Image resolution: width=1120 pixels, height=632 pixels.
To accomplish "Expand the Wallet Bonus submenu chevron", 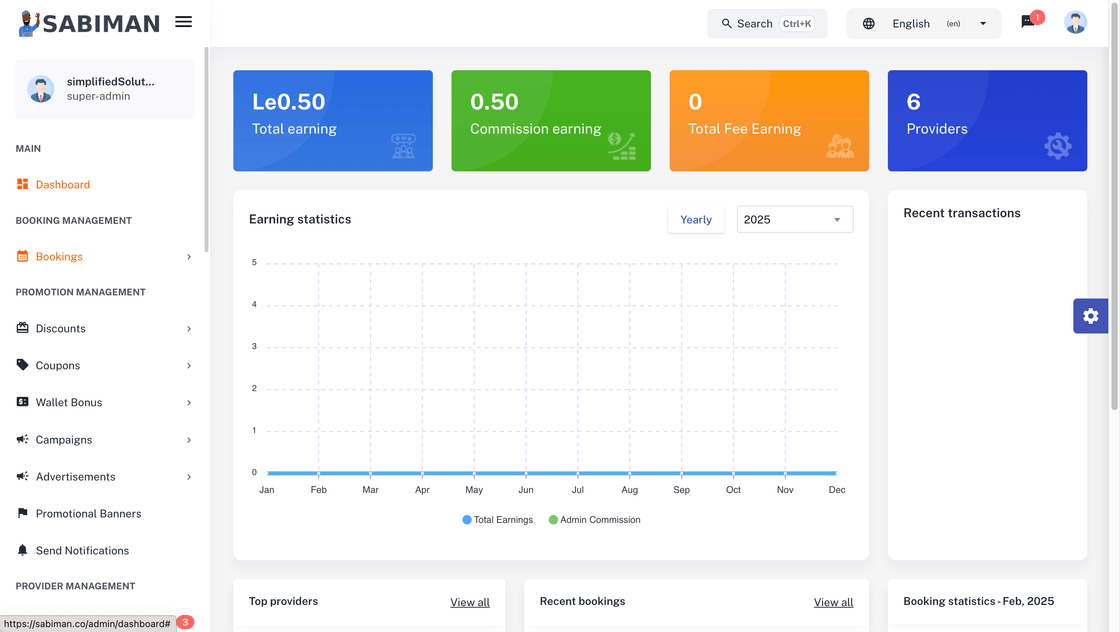I will click(x=189, y=403).
